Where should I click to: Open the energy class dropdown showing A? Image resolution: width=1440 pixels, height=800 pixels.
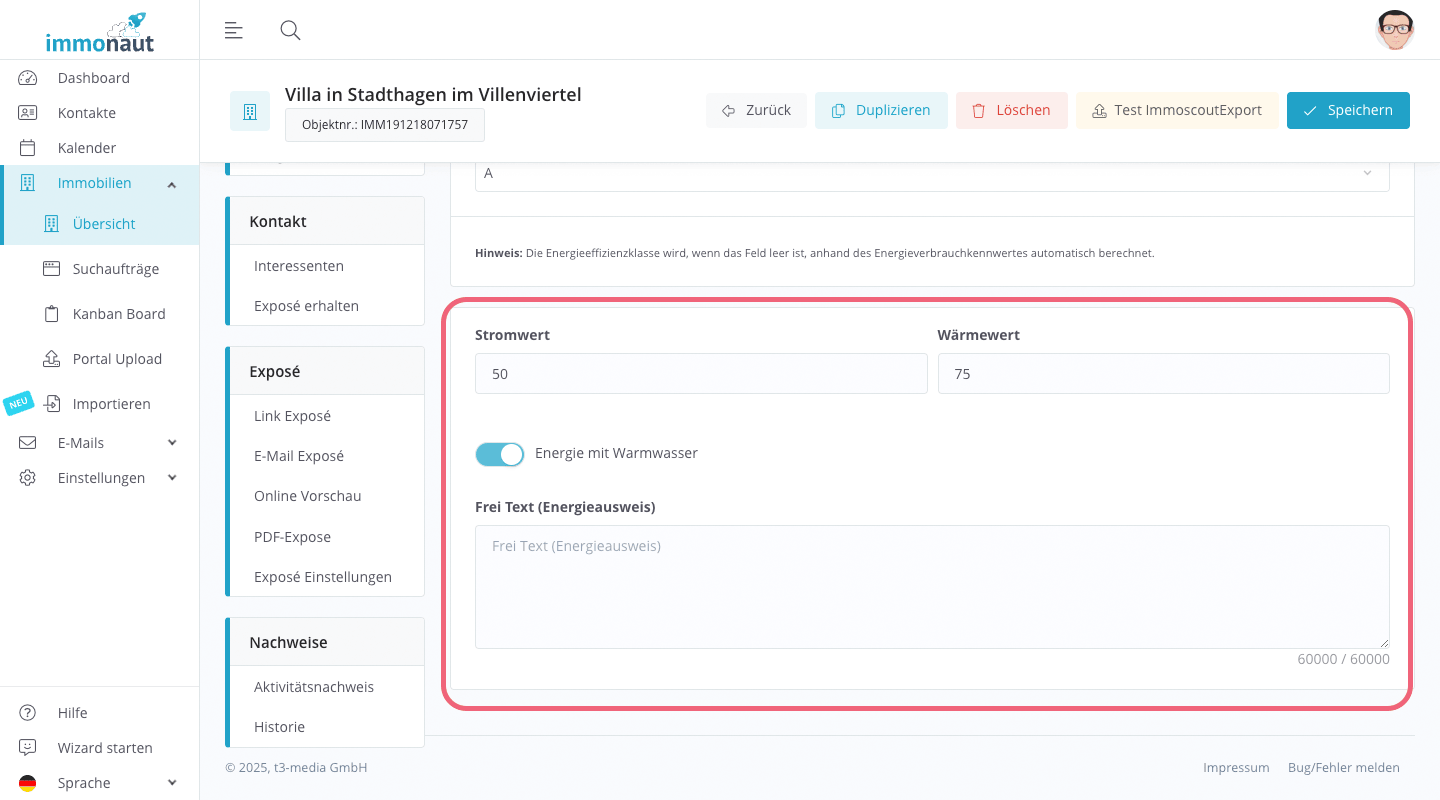click(932, 174)
